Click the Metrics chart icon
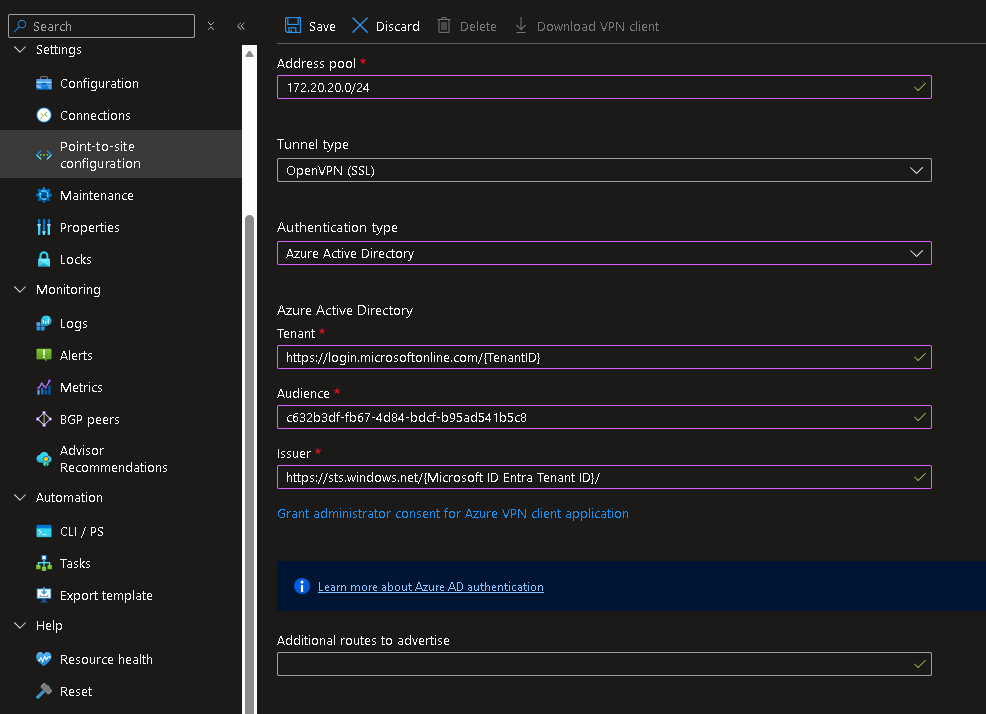The width and height of the screenshot is (986, 714). tap(44, 388)
